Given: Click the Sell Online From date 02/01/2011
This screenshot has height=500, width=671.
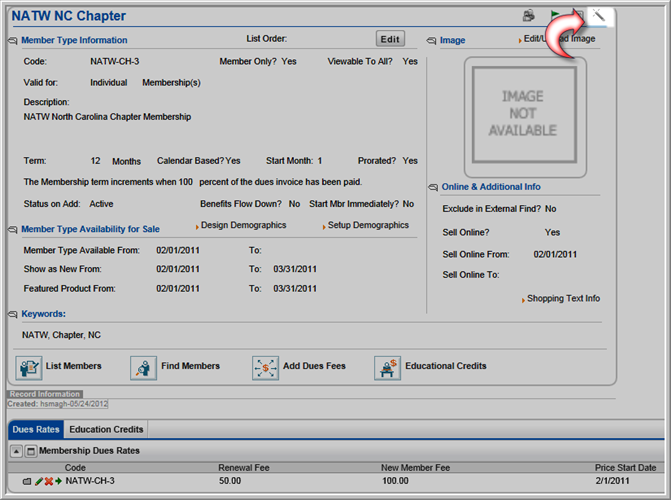Looking at the screenshot, I should (x=555, y=255).
